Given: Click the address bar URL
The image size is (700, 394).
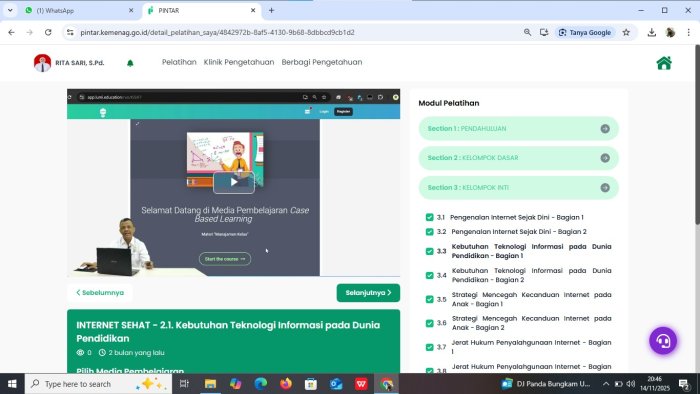Looking at the screenshot, I should [x=217, y=32].
